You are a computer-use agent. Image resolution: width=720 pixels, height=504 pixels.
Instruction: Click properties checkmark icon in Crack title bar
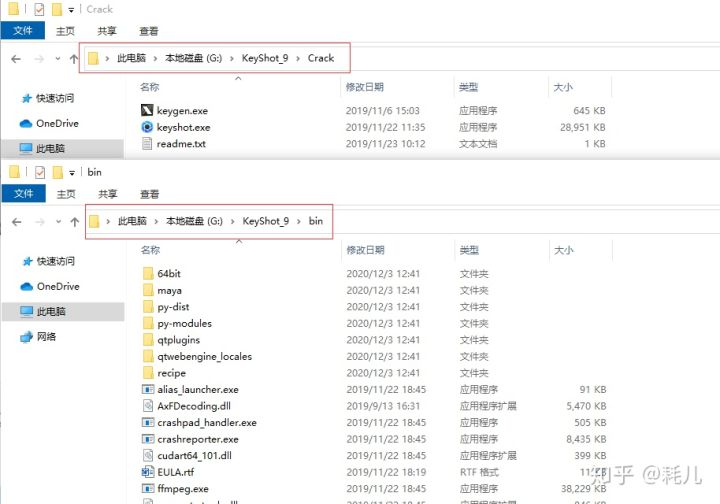click(39, 9)
